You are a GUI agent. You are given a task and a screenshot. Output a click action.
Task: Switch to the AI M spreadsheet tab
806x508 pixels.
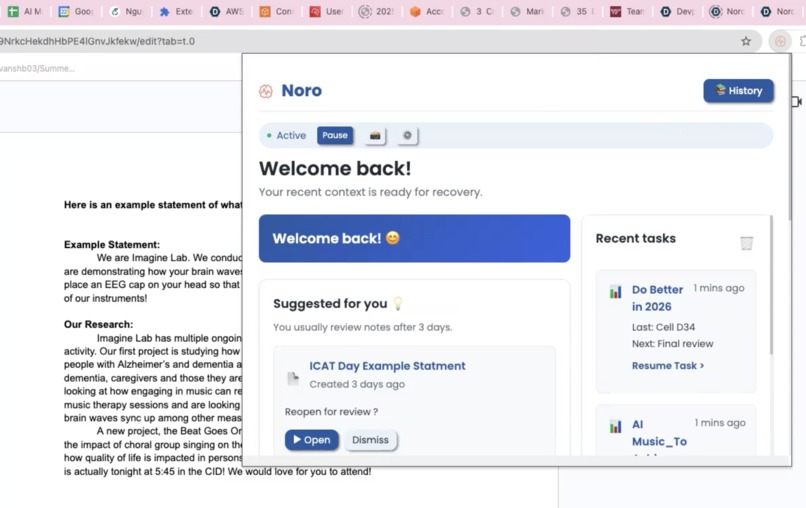coord(25,11)
